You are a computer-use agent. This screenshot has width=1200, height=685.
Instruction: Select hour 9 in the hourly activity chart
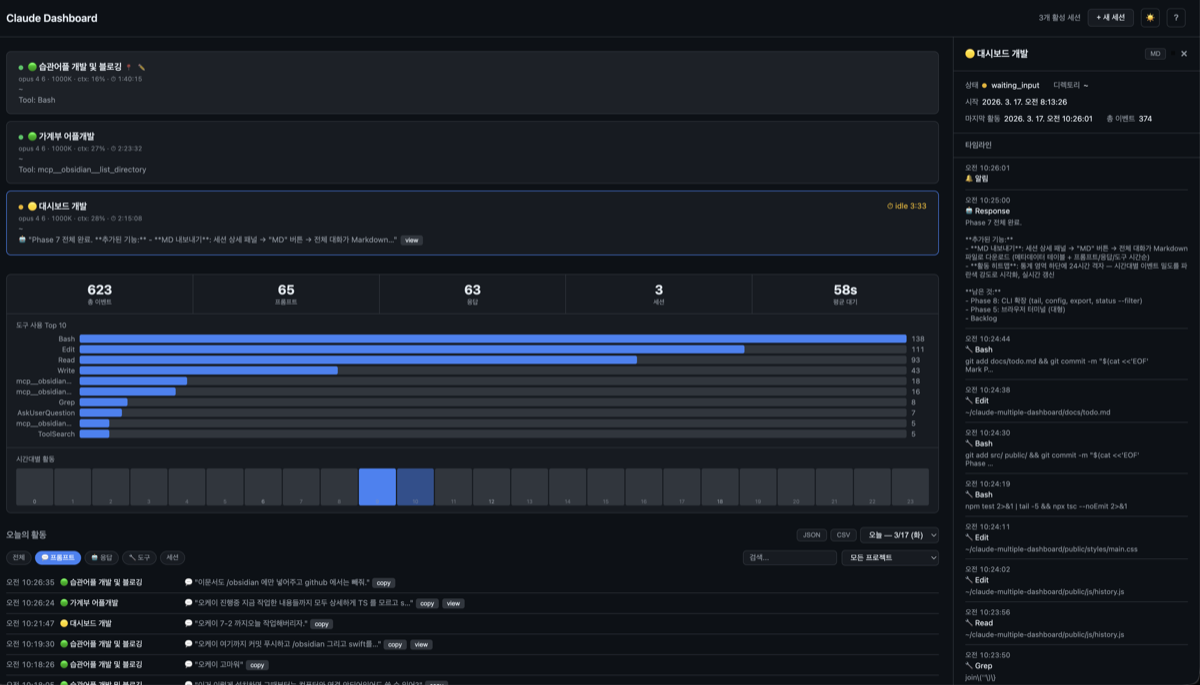coord(377,487)
